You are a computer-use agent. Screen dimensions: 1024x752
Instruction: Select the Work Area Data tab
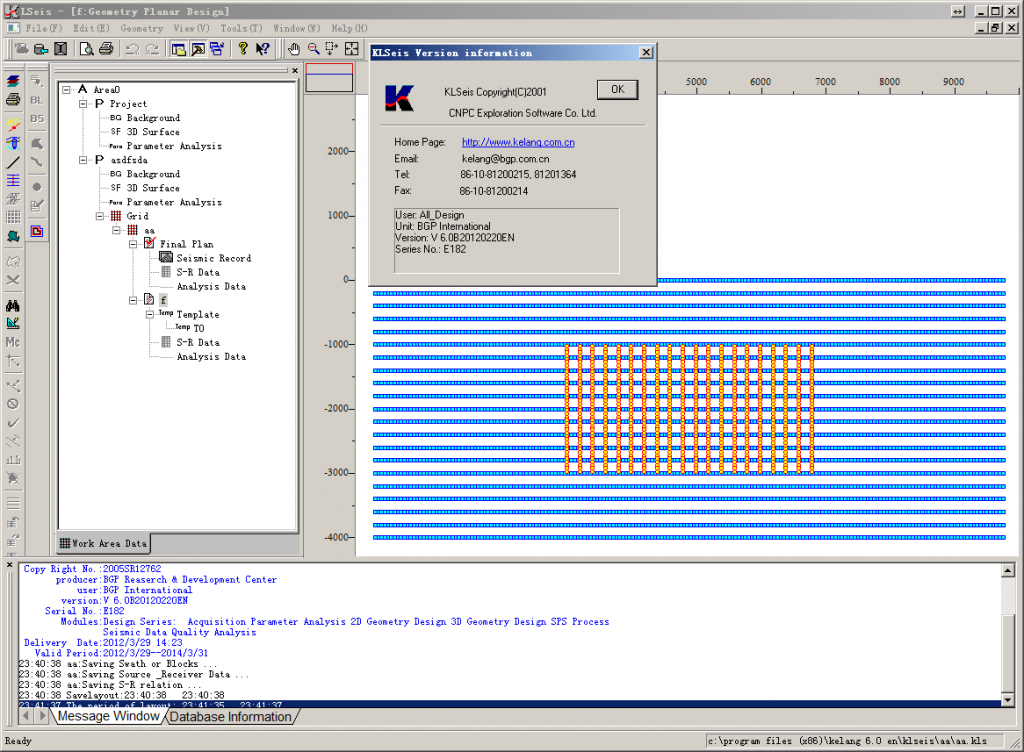tap(104, 543)
